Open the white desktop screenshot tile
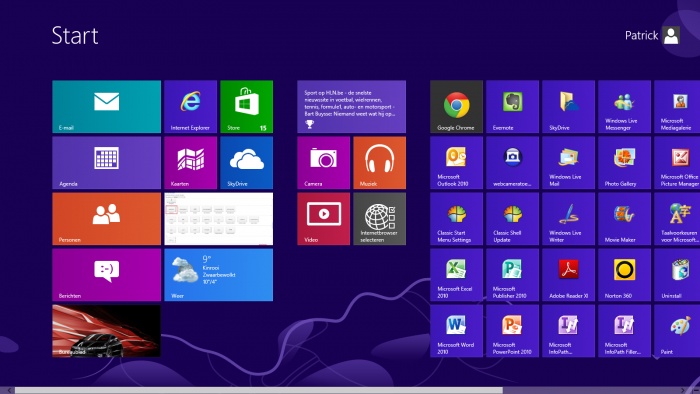The width and height of the screenshot is (700, 394). (x=218, y=219)
